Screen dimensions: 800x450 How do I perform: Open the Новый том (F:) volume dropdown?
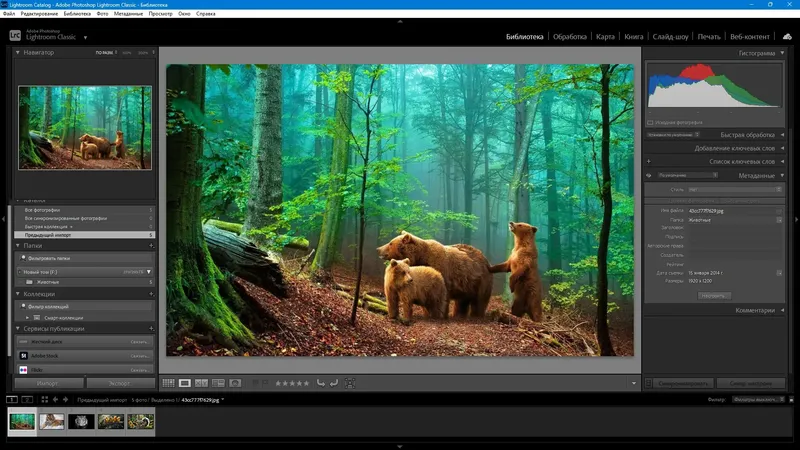tap(149, 272)
